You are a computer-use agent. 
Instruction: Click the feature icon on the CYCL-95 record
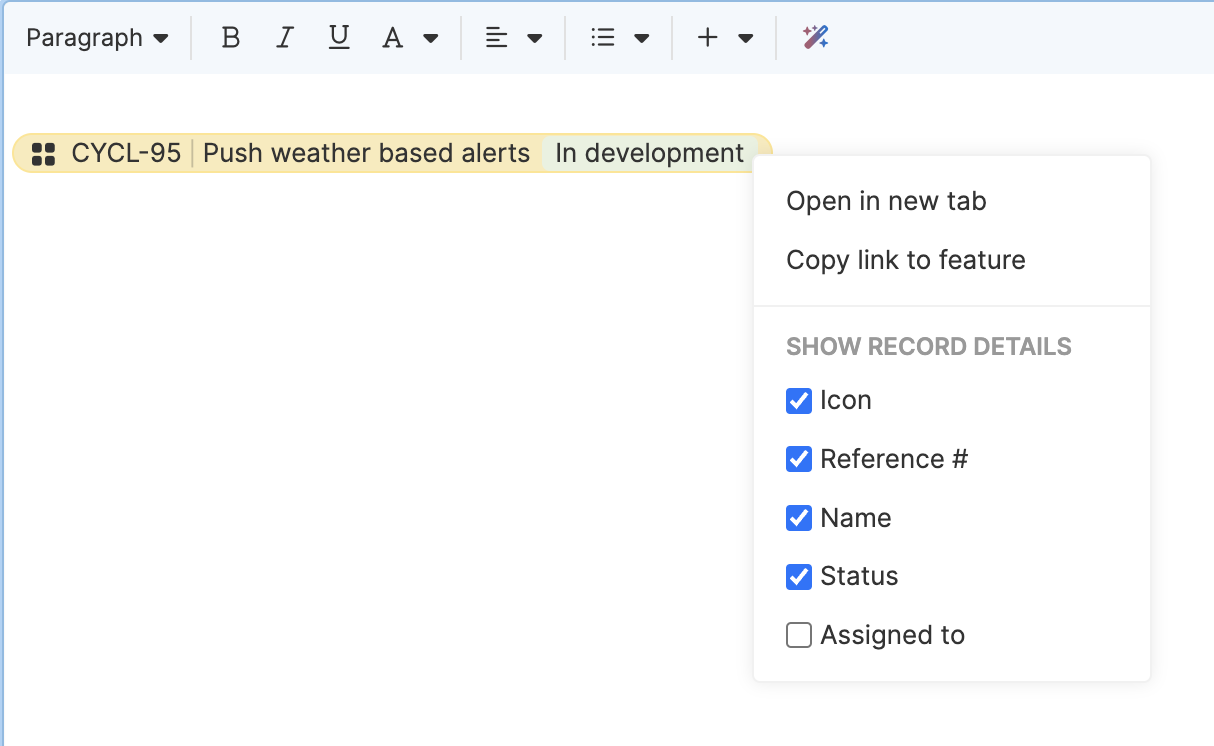tap(43, 154)
